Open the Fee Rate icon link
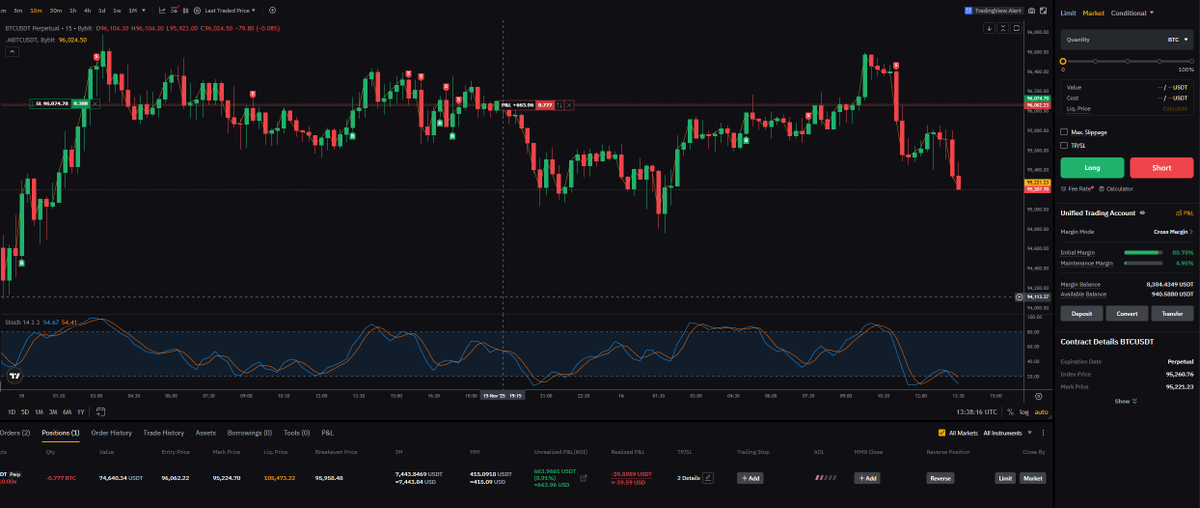The height and width of the screenshot is (508, 1200). coord(1064,188)
